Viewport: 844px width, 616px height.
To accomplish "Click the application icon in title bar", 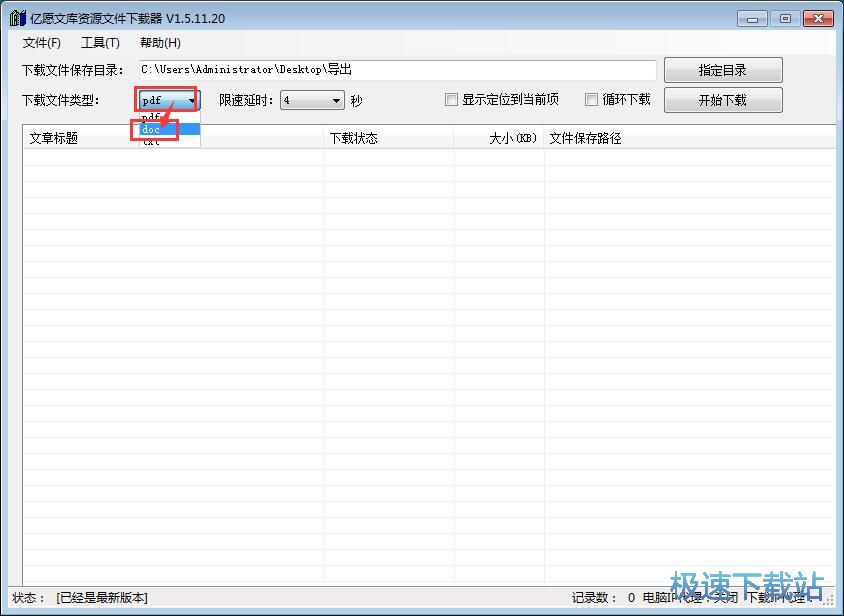I will pos(17,18).
